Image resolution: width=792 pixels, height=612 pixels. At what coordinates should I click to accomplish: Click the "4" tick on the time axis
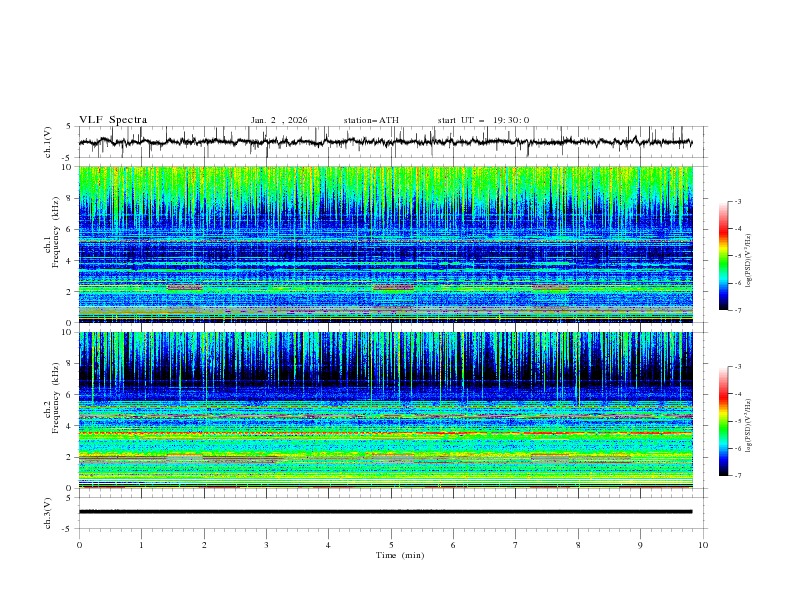pyautogui.click(x=328, y=545)
